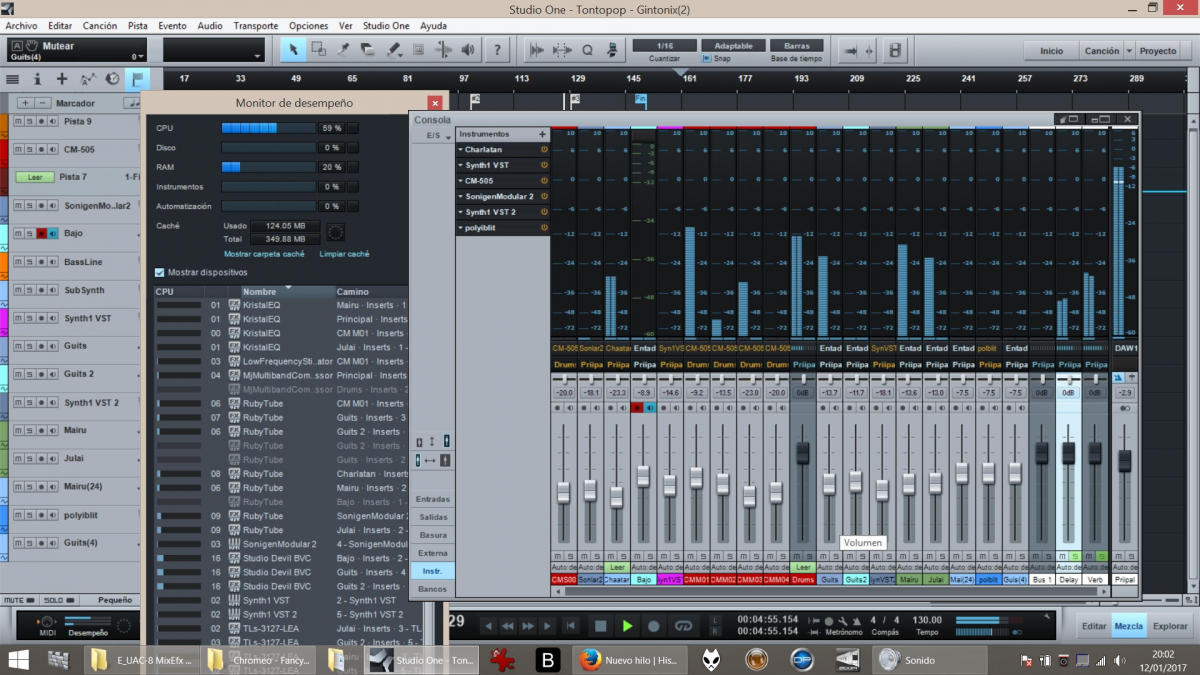This screenshot has height=675, width=1200.
Task: Show the automation view icon
Action: [87, 79]
